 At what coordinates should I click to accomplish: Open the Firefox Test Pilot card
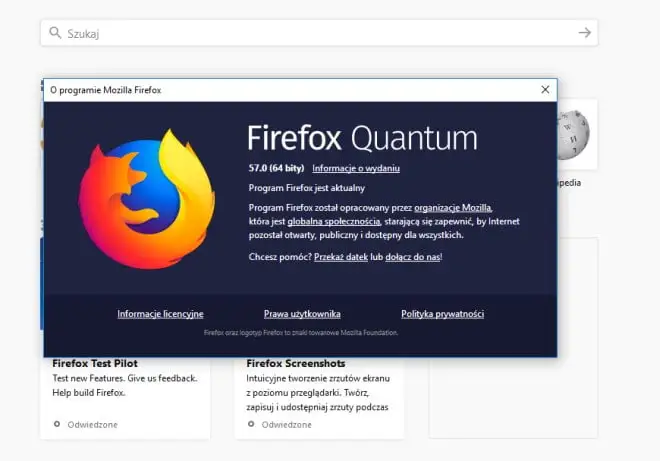click(x=125, y=398)
